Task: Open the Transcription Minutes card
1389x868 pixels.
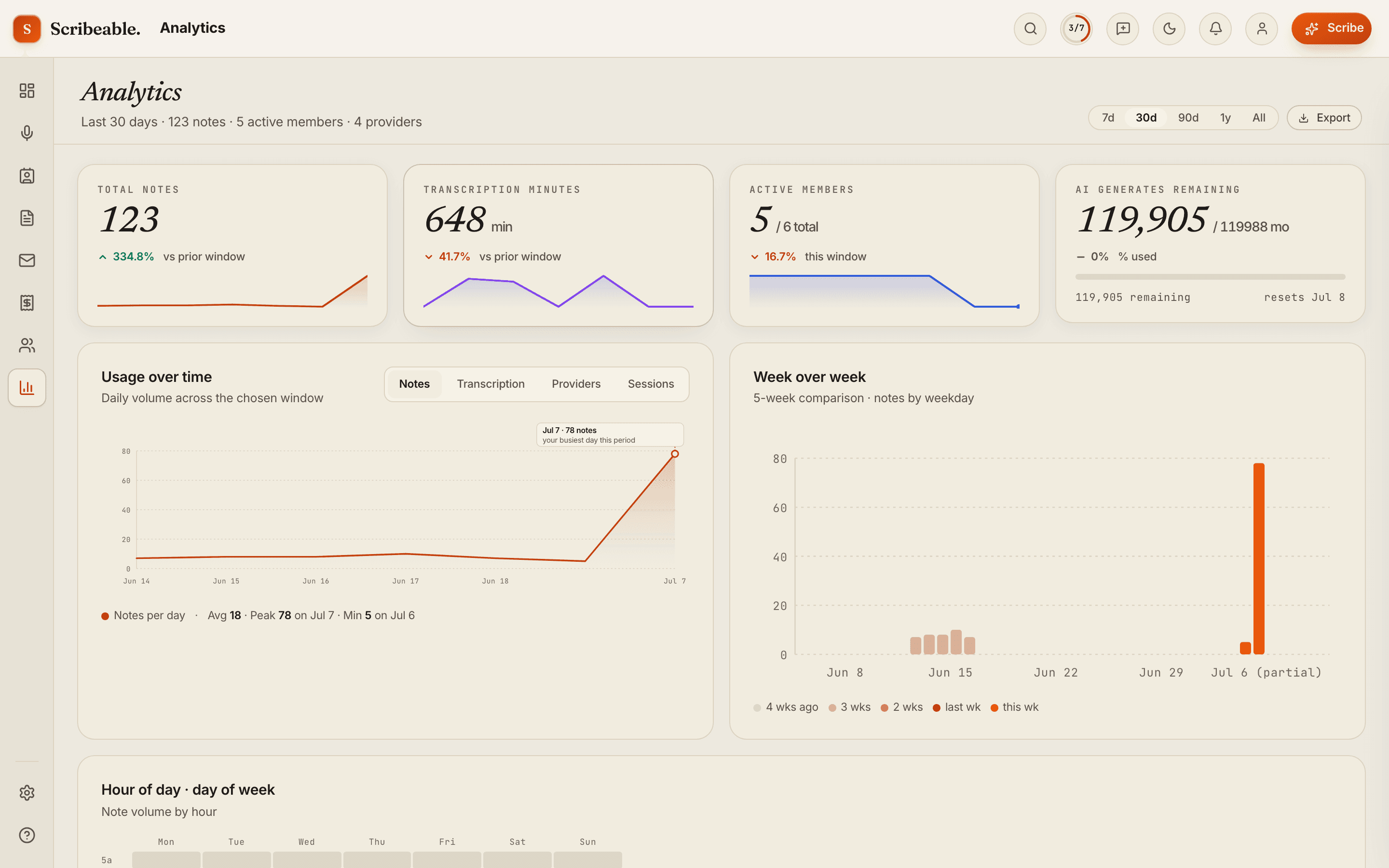Action: [x=558, y=246]
